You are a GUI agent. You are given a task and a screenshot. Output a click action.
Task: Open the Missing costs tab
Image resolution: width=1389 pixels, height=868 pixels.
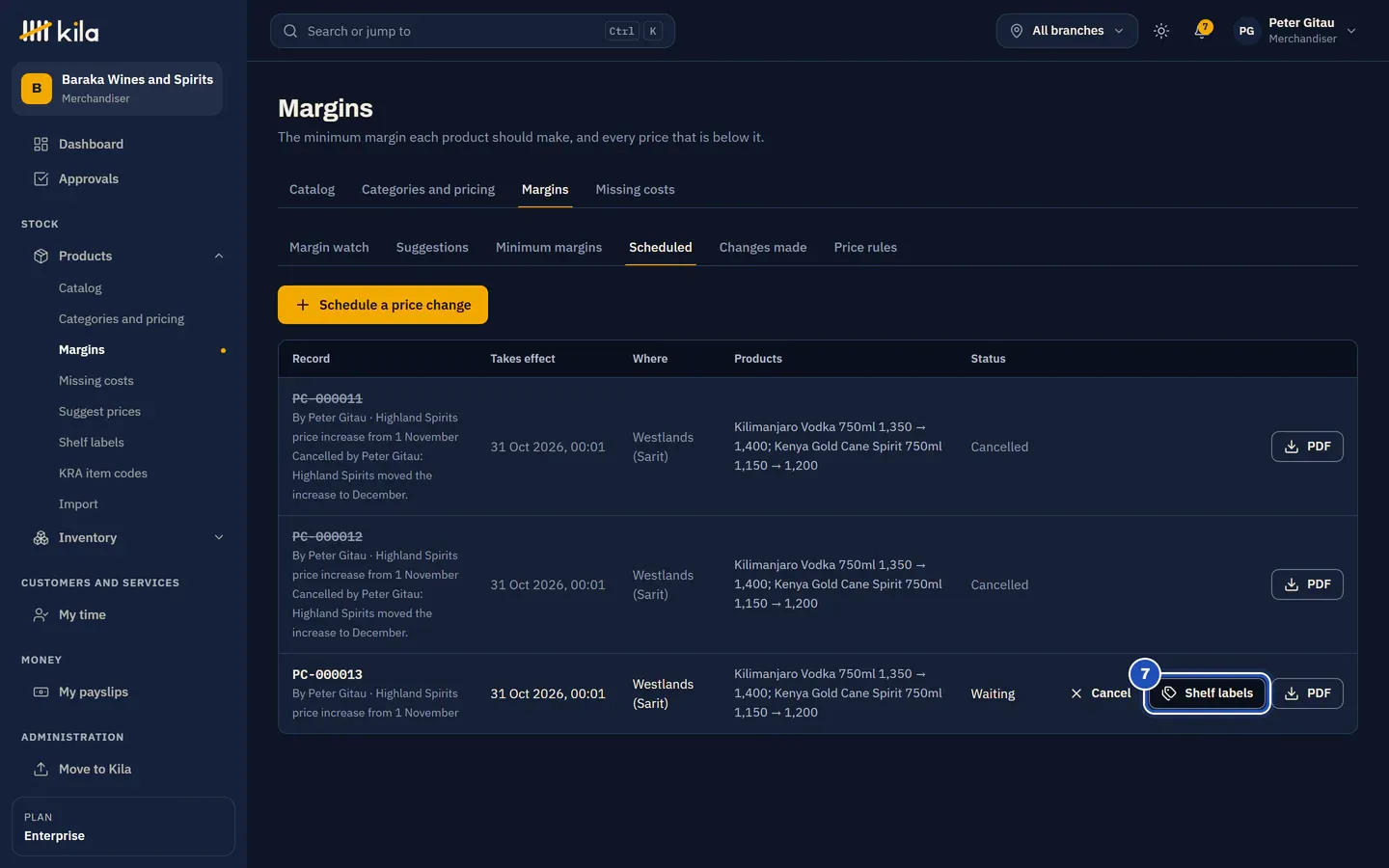635,190
